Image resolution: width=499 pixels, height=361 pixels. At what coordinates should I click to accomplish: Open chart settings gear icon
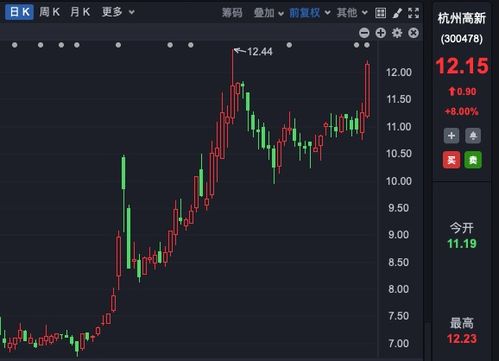(x=397, y=33)
